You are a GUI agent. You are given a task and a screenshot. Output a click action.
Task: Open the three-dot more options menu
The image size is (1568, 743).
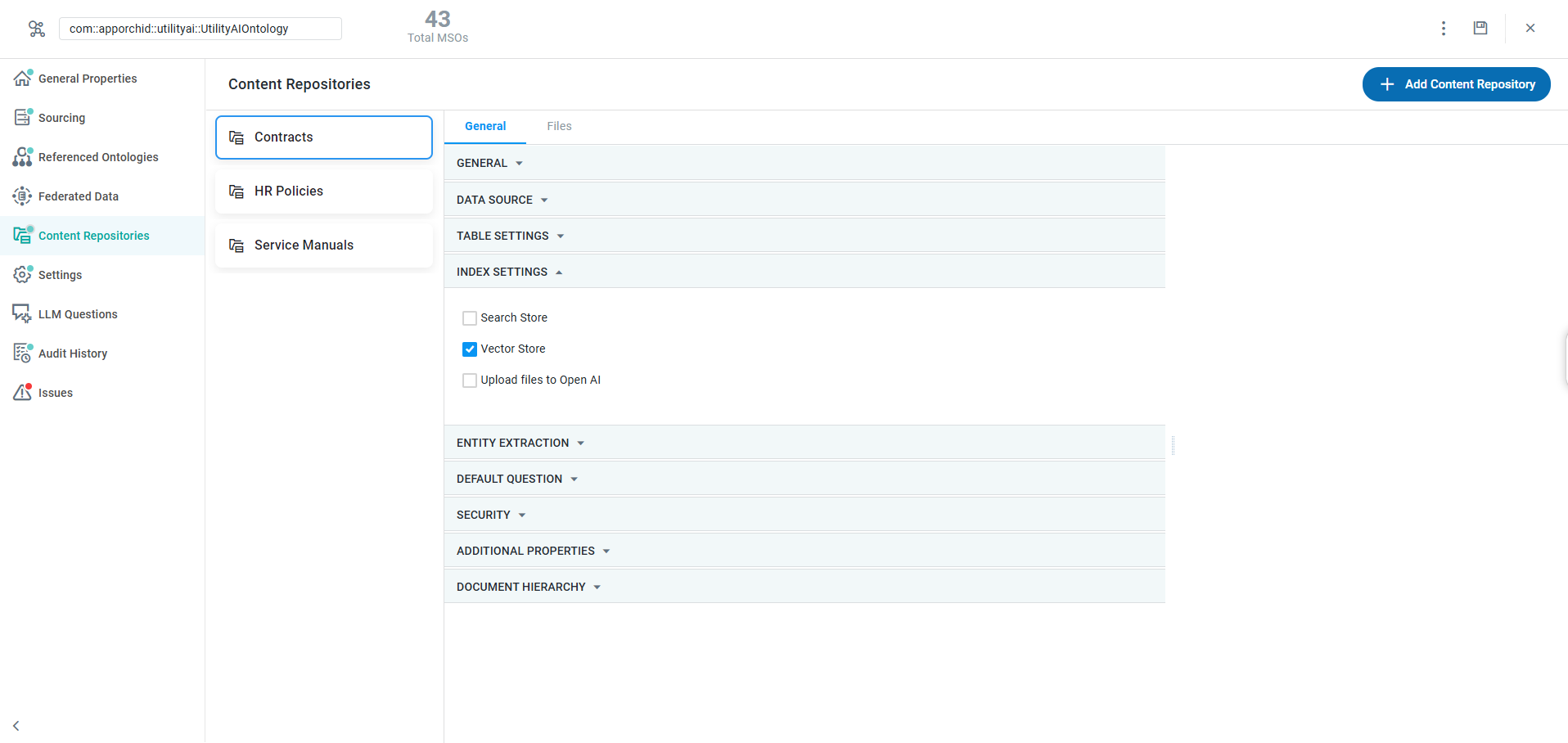pyautogui.click(x=1443, y=29)
